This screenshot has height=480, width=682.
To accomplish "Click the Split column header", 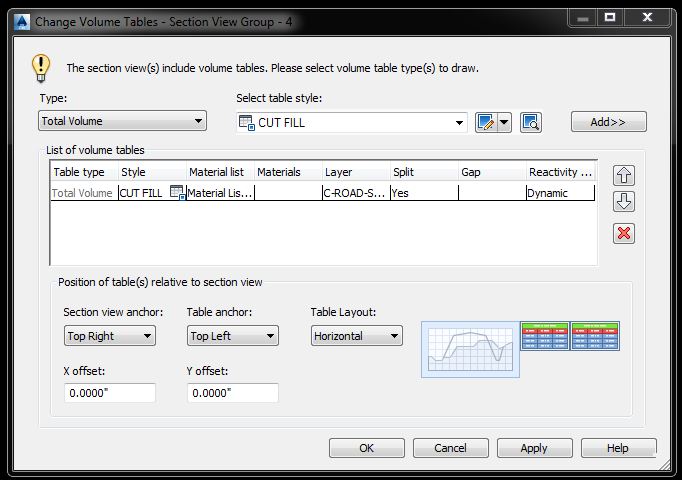I will pyautogui.click(x=424, y=172).
